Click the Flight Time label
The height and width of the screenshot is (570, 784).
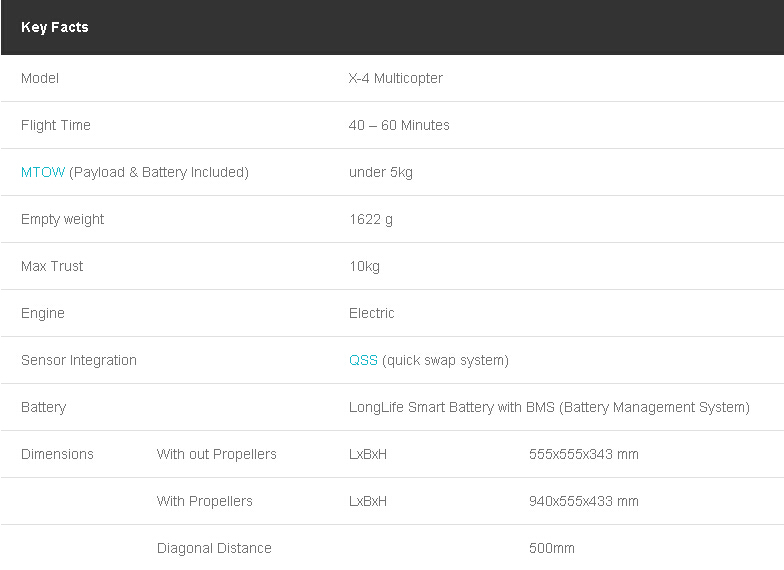[x=56, y=126]
